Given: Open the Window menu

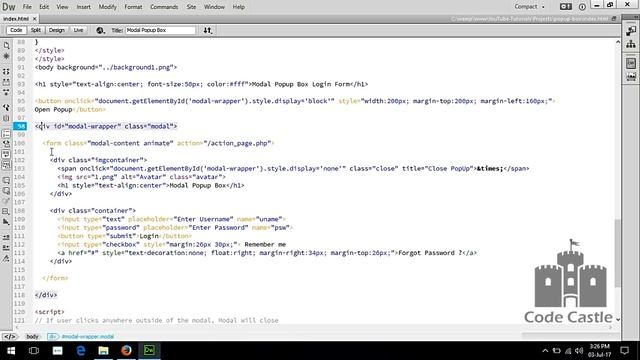Looking at the screenshot, I should [214, 7].
